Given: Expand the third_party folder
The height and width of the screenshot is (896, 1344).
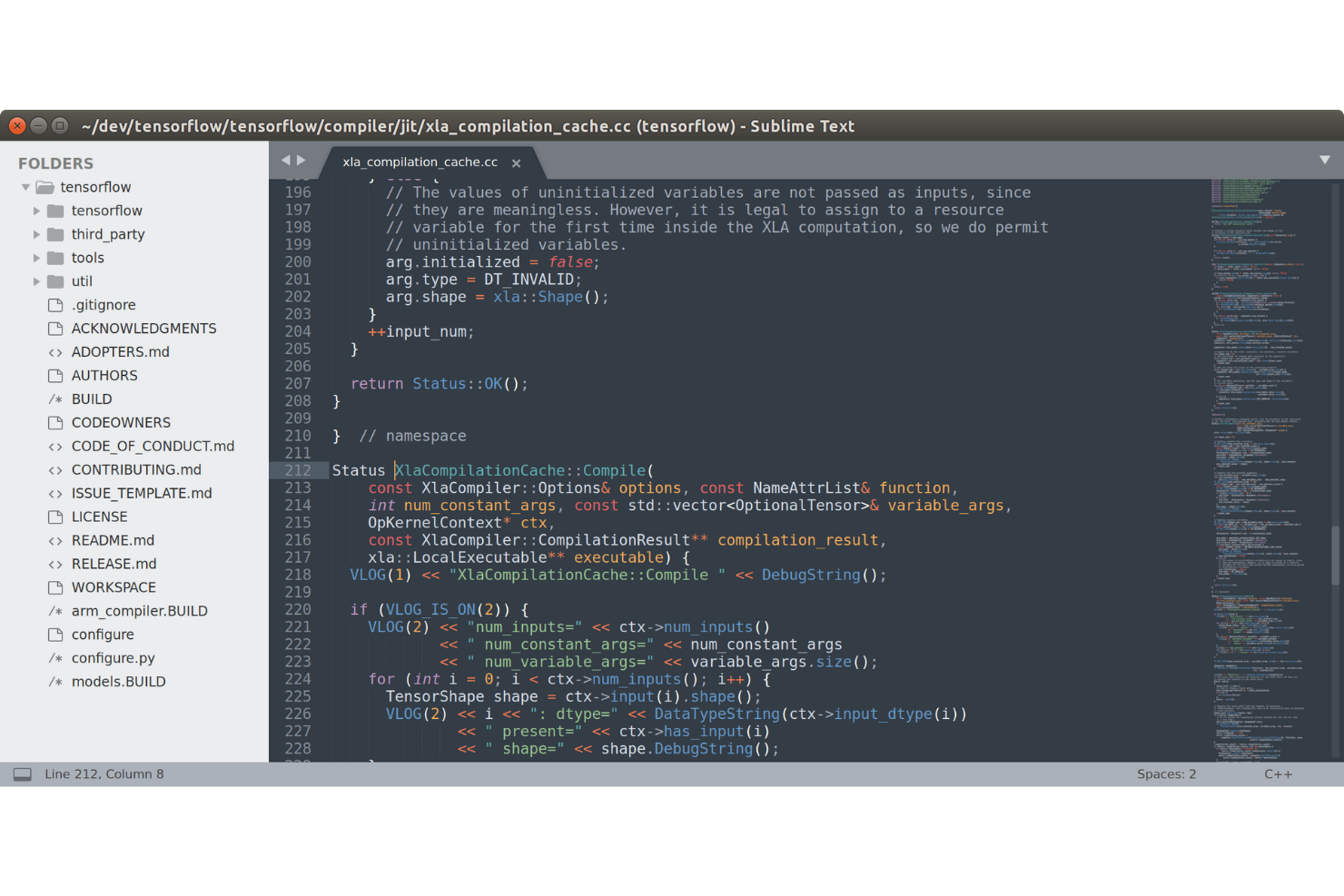Looking at the screenshot, I should [36, 234].
